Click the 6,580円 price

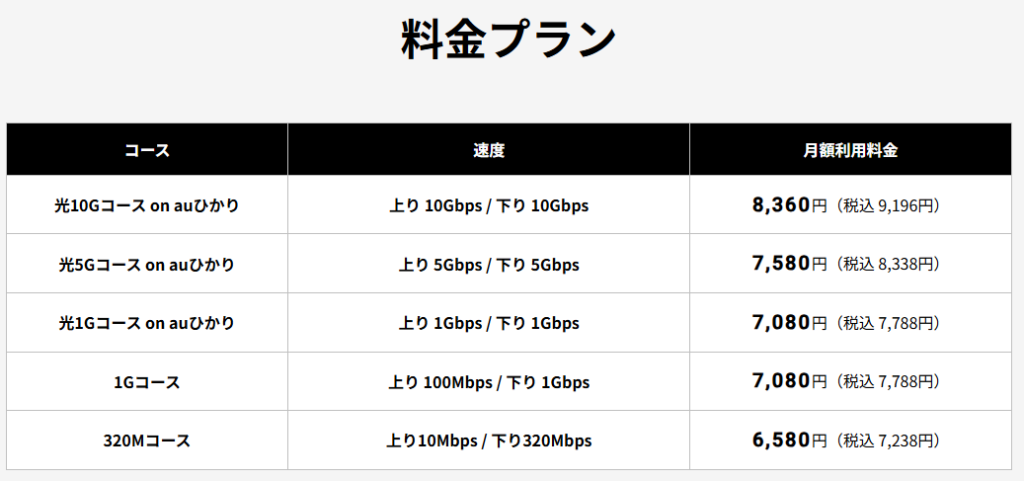(789, 441)
